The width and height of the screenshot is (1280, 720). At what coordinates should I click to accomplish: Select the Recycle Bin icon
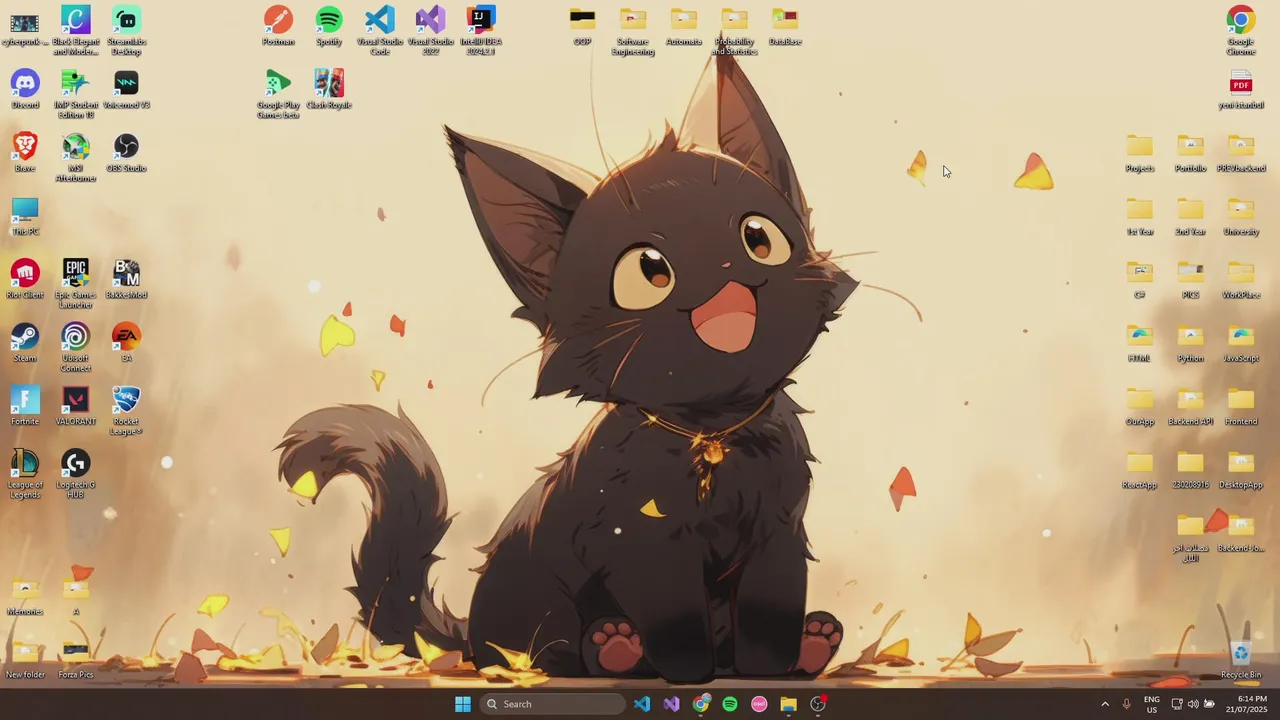[x=1241, y=660]
